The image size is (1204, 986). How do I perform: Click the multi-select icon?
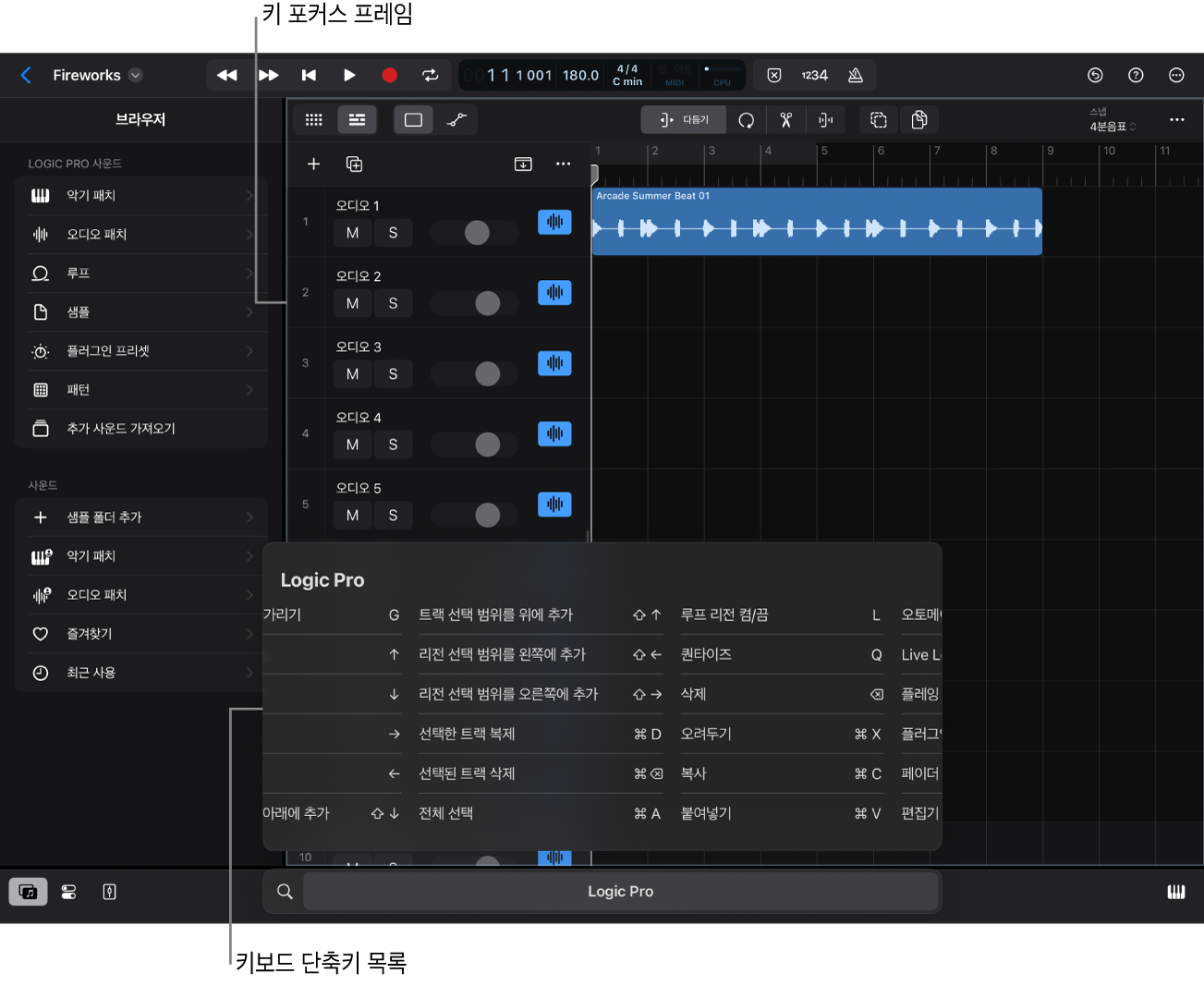879,120
